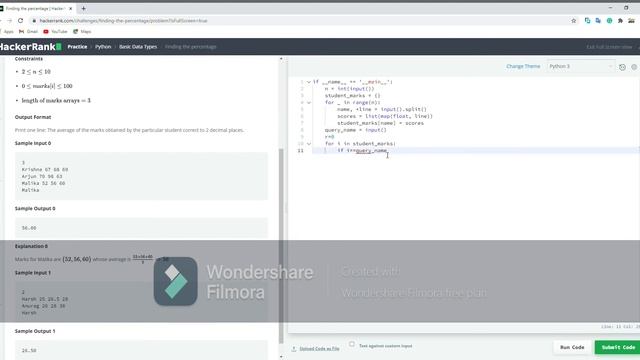Click the scroll-down arrow of problem panel
The width and height of the screenshot is (640, 360).
coord(281,357)
